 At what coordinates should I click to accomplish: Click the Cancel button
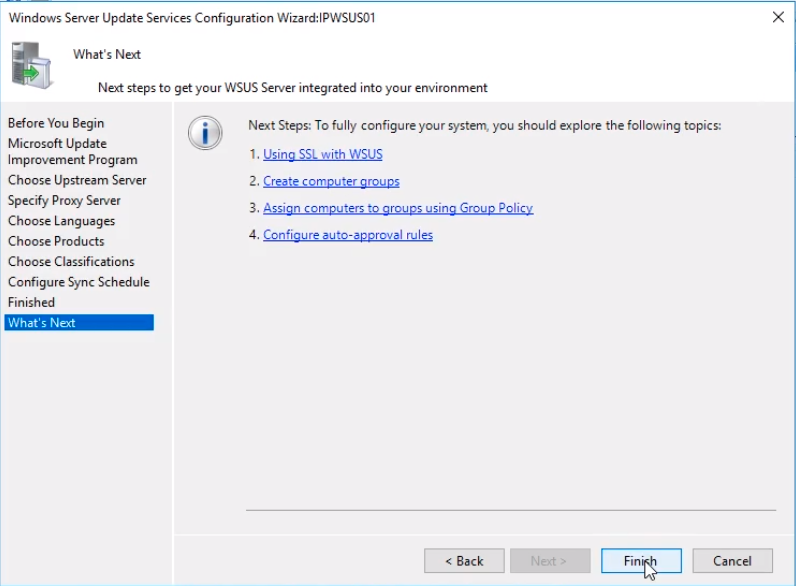733,561
